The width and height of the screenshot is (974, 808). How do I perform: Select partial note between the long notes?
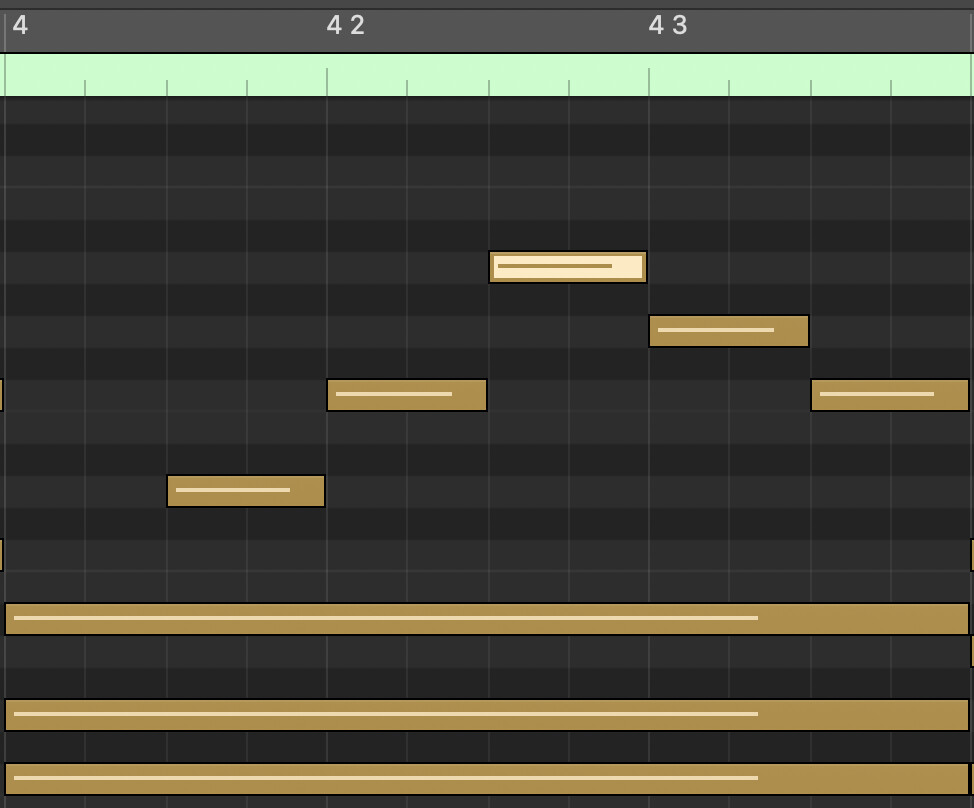pos(971,651)
